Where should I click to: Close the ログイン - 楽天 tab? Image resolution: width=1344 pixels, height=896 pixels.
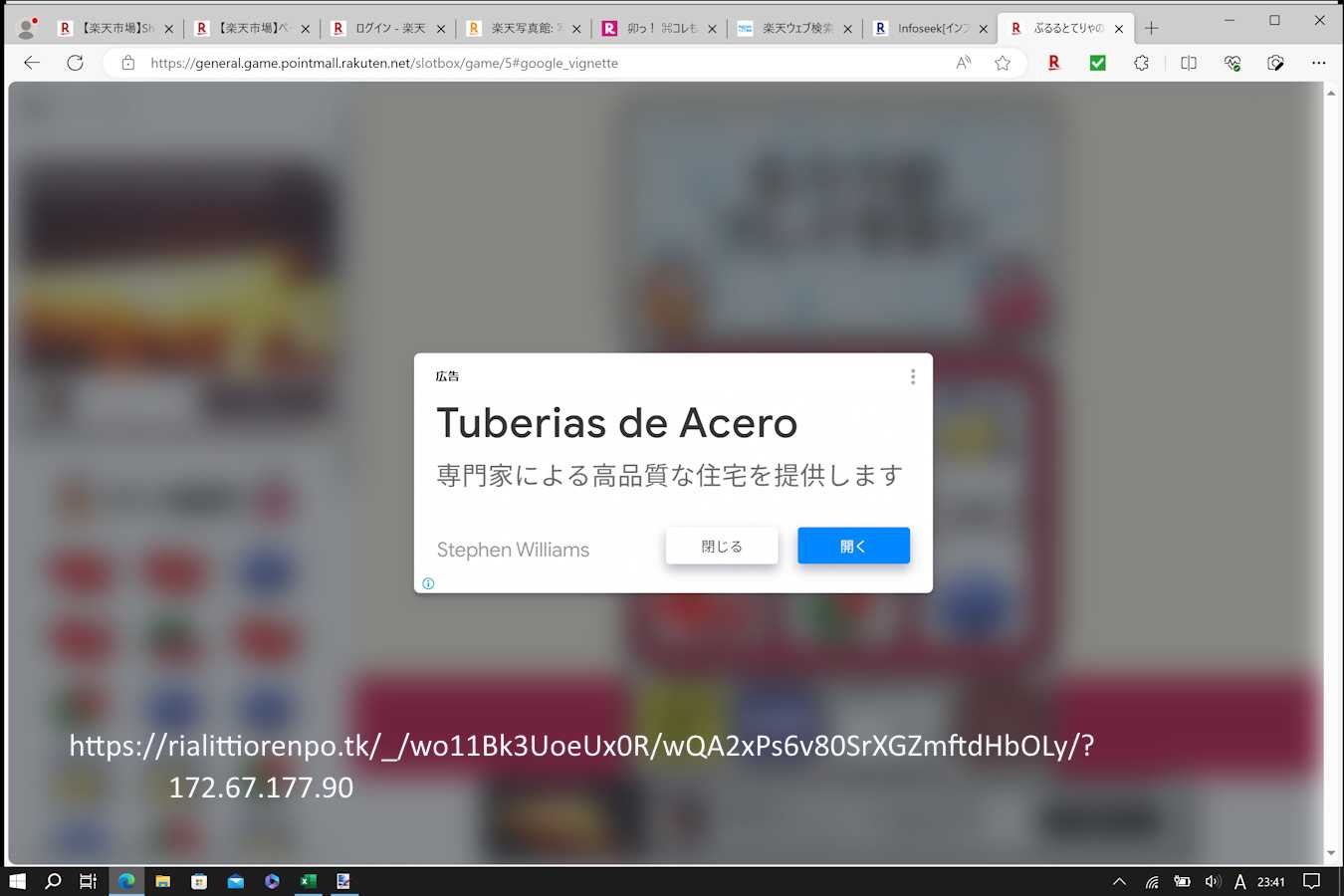point(440,29)
